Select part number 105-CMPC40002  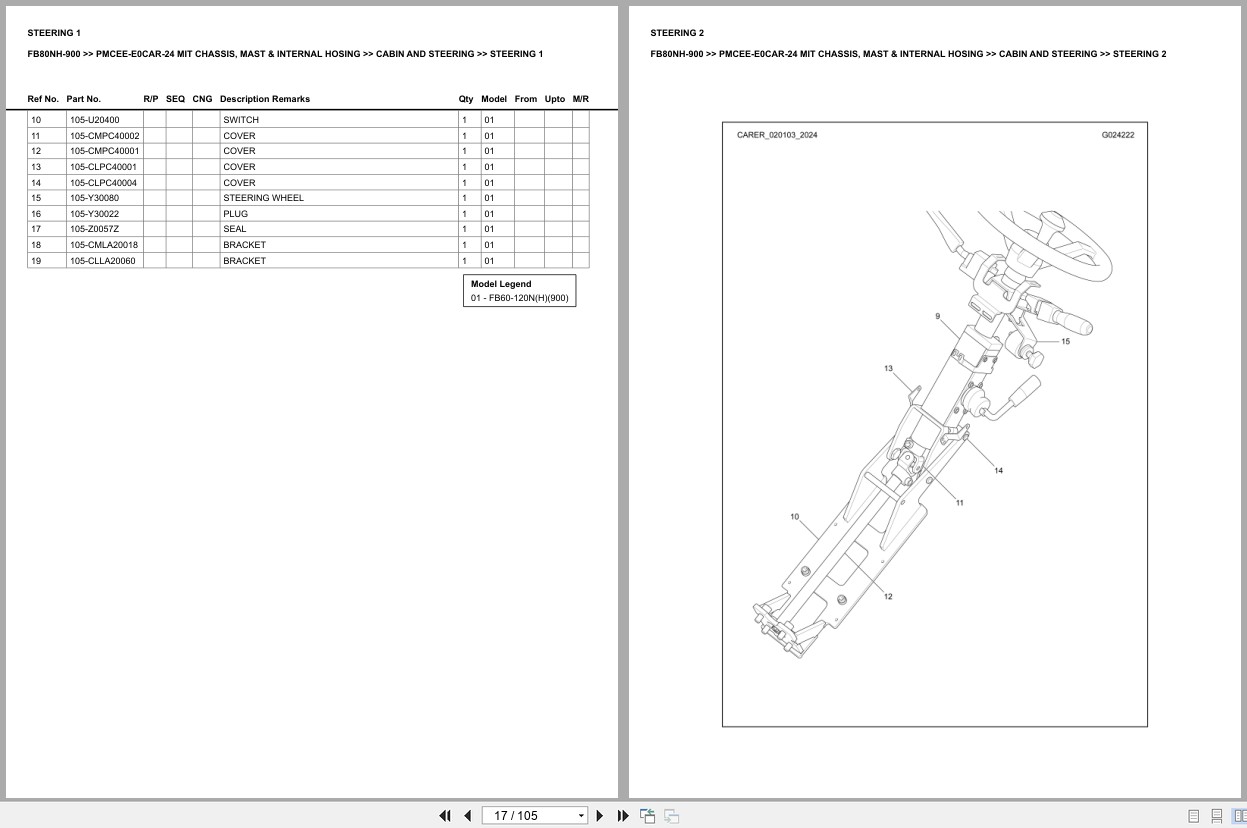105,136
